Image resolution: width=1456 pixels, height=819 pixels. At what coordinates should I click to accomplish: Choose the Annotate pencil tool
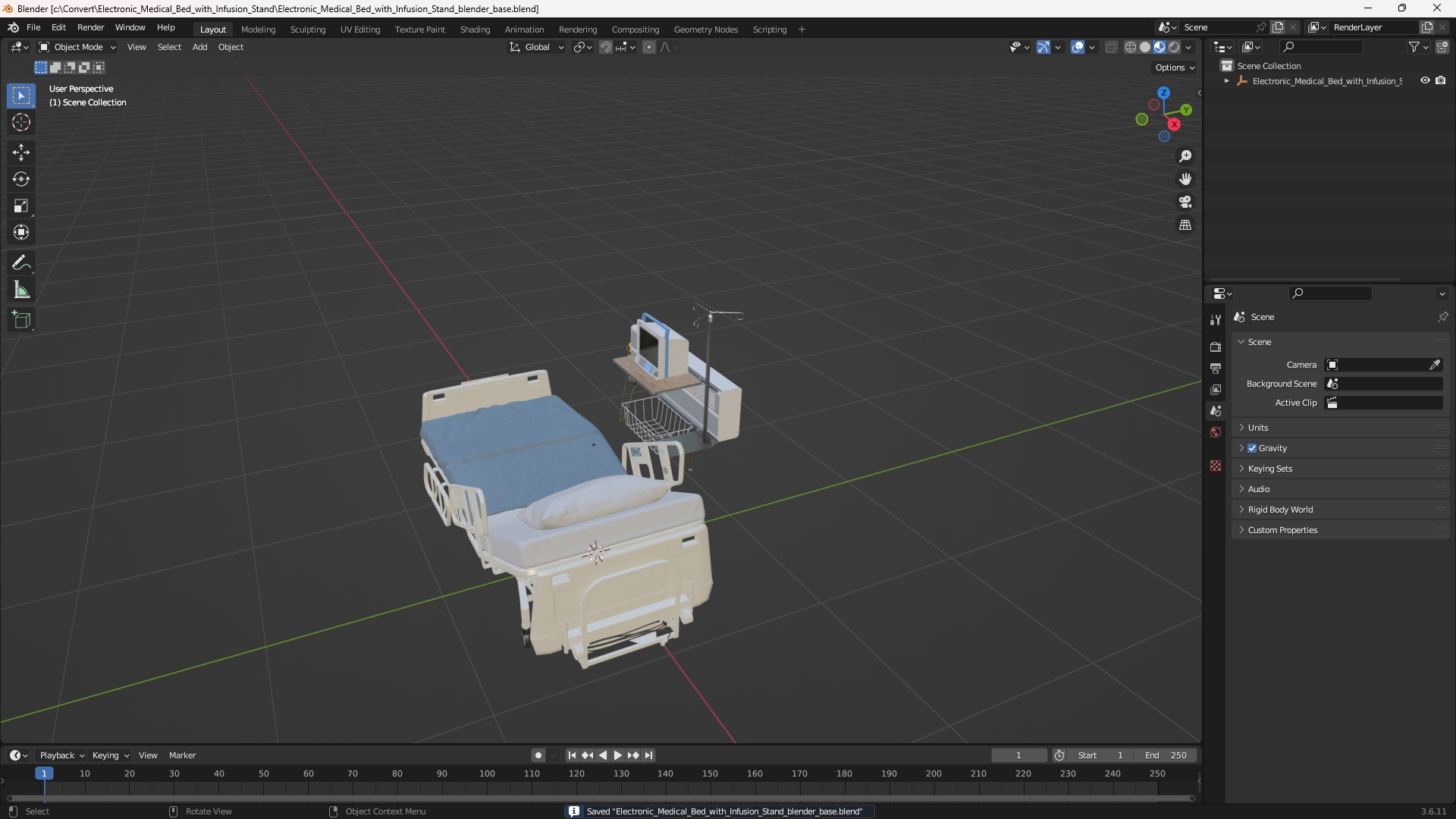pos(21,263)
